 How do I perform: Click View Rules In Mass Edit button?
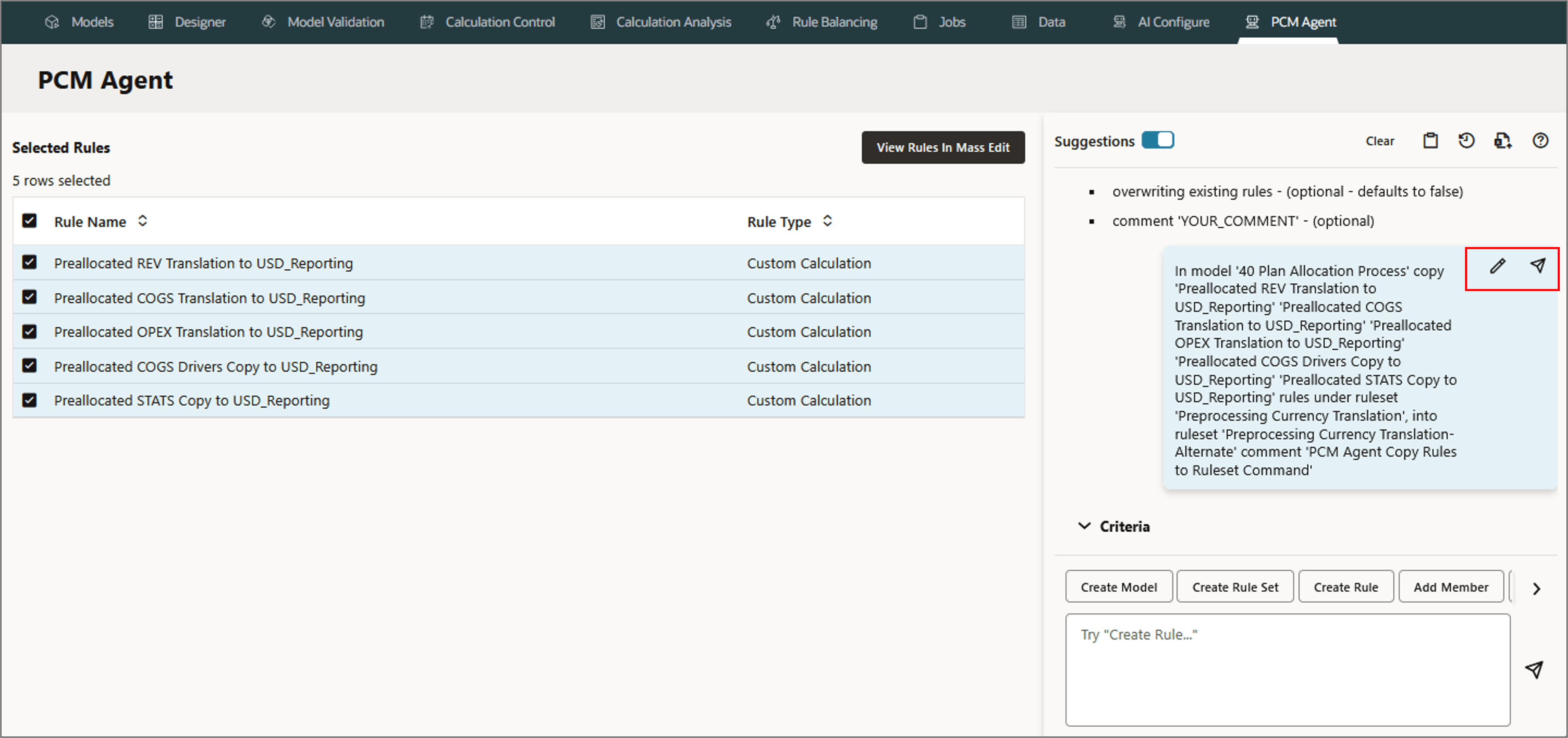942,147
